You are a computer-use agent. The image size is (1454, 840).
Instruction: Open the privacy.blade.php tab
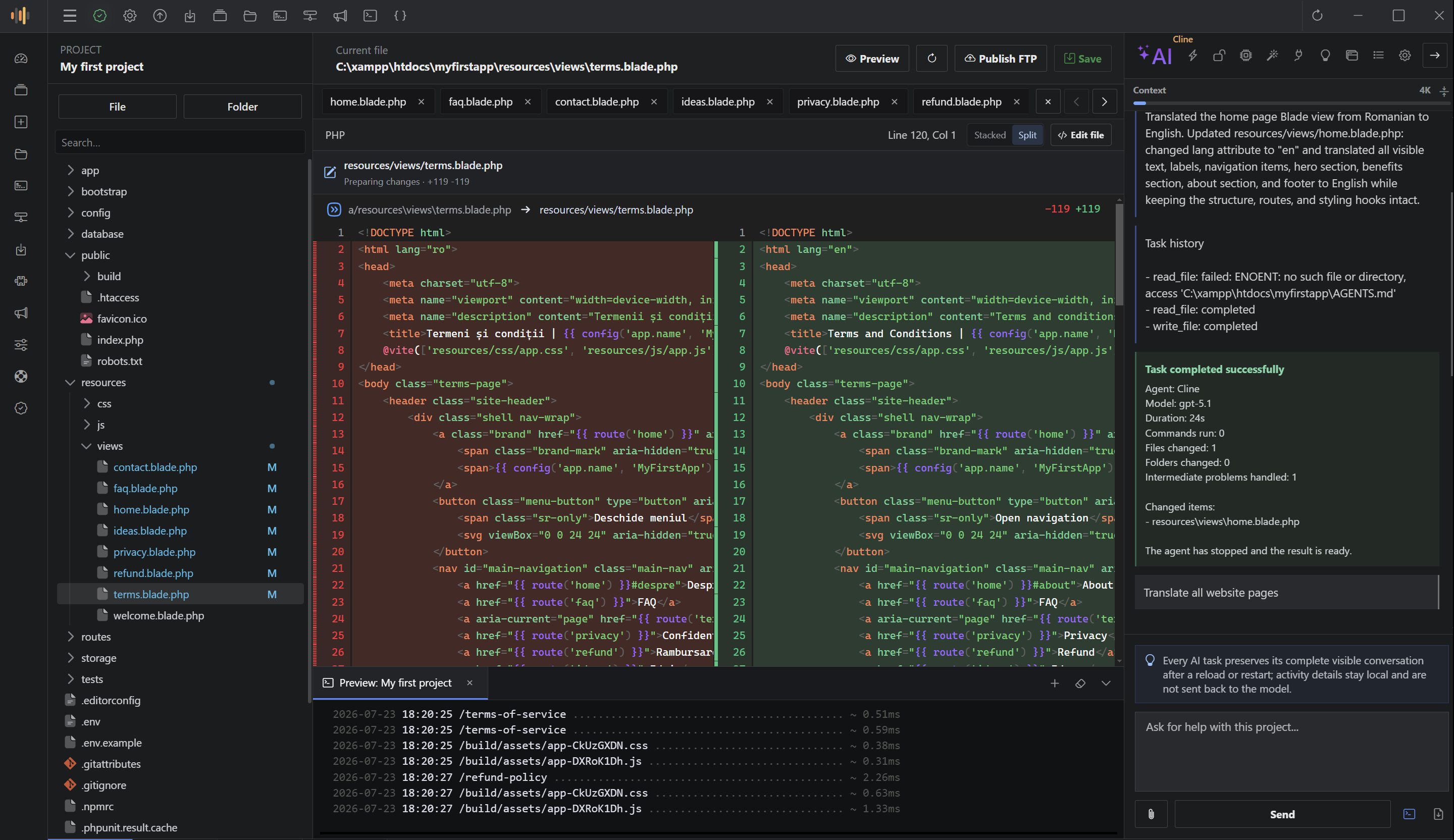tap(838, 101)
